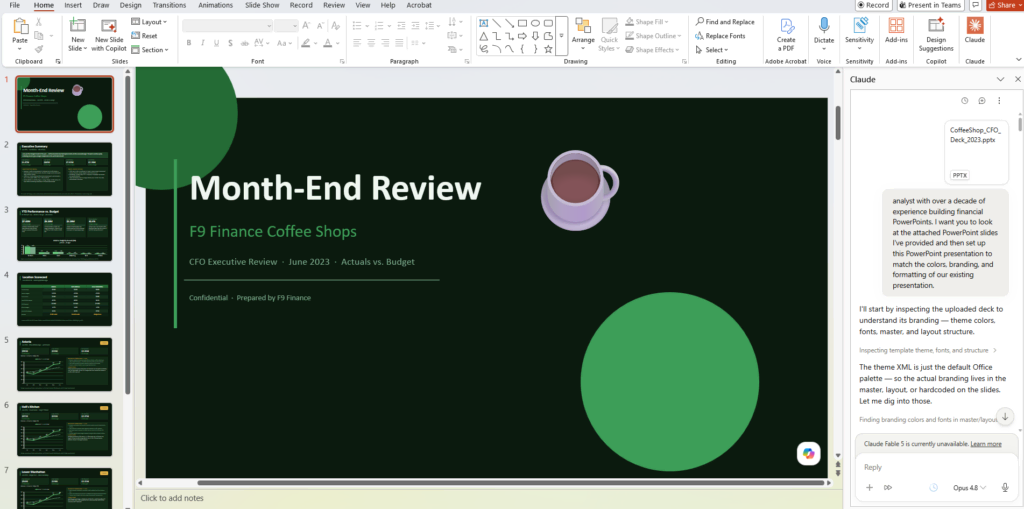
Task: Pick the Oval shape from the gallery
Action: [x=536, y=23]
